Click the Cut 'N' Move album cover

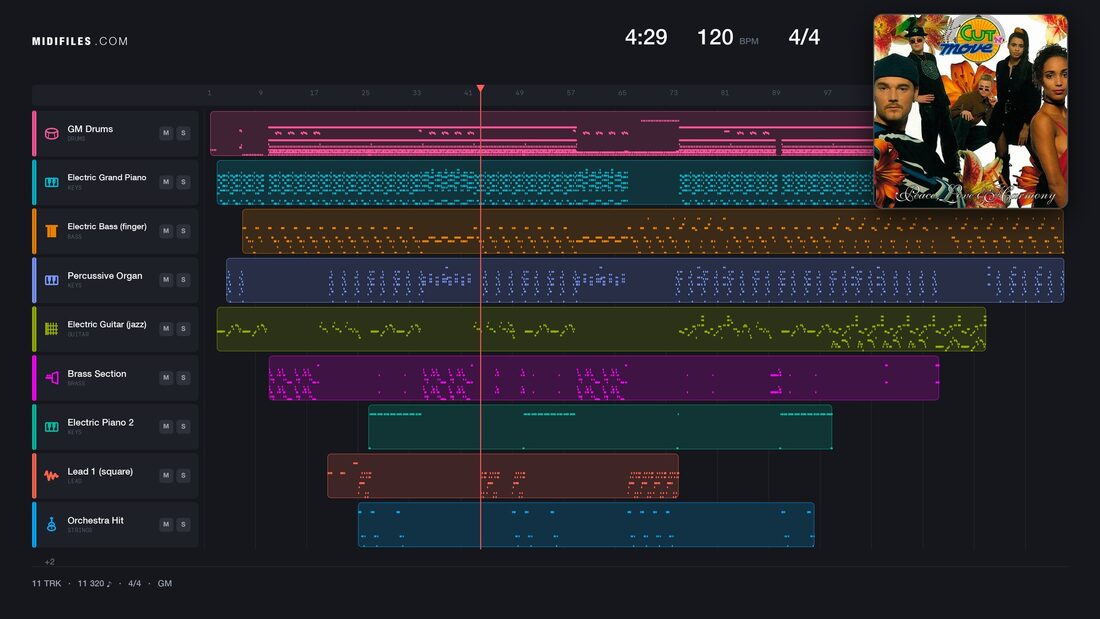970,111
